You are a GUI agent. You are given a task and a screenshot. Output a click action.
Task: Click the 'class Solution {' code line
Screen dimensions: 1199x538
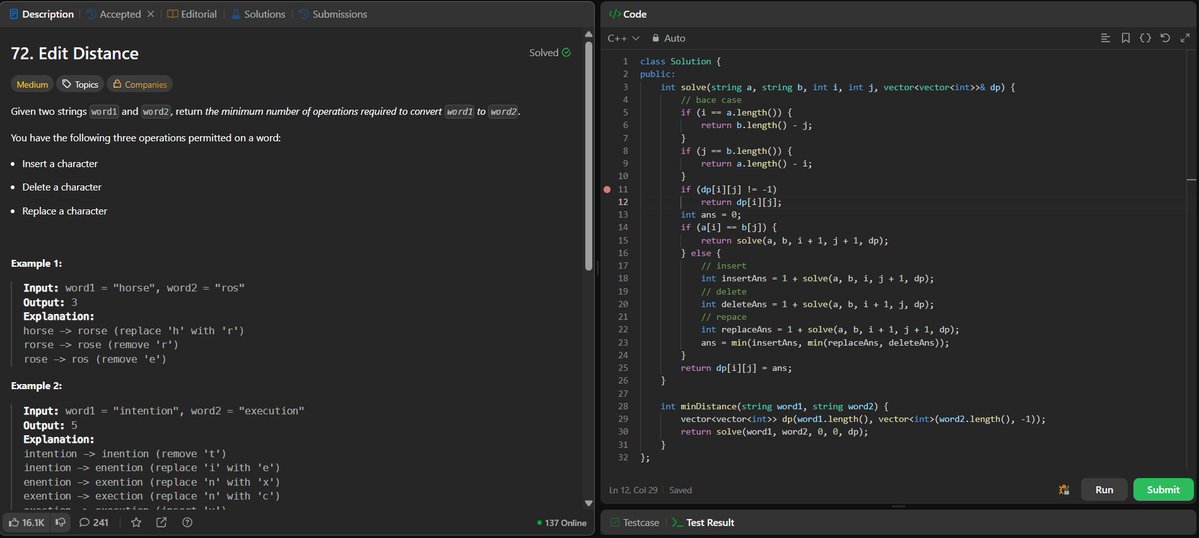pos(681,62)
